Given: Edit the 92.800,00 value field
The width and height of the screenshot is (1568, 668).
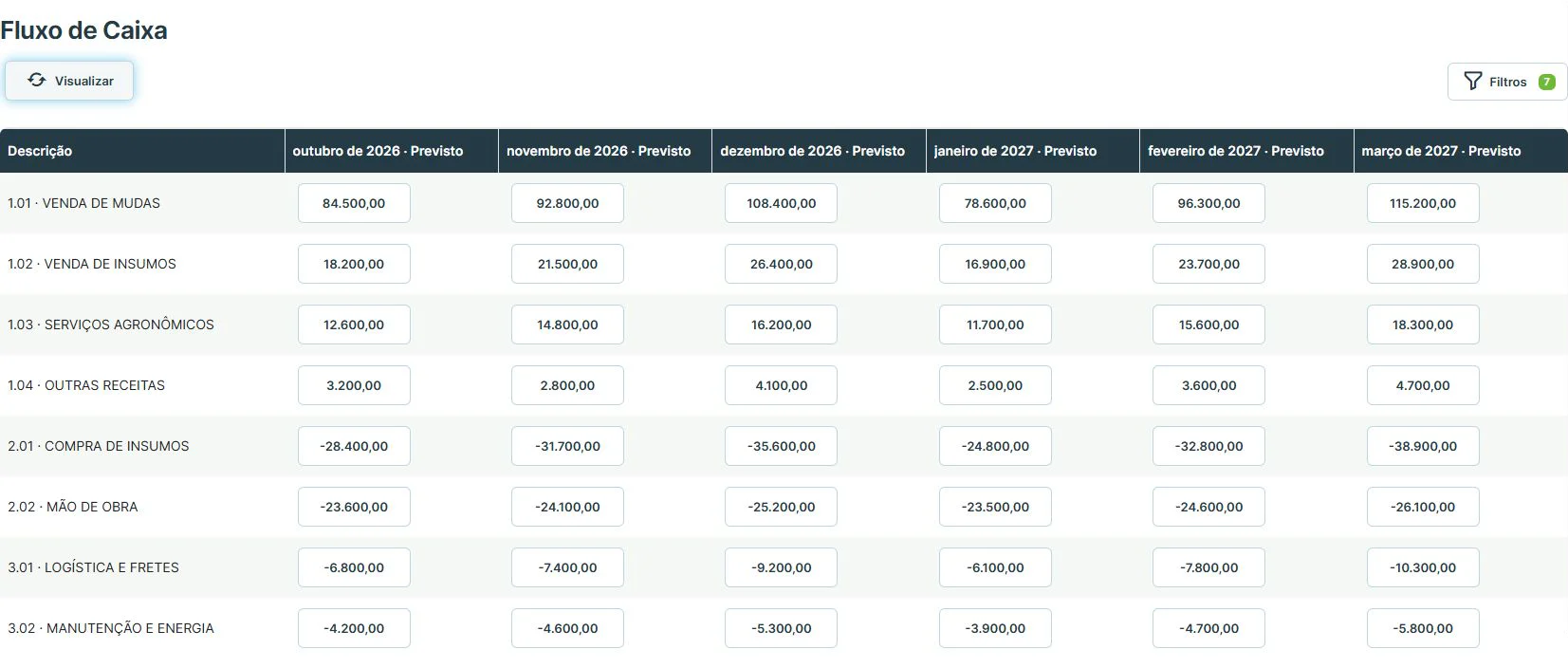Looking at the screenshot, I should tap(567, 203).
